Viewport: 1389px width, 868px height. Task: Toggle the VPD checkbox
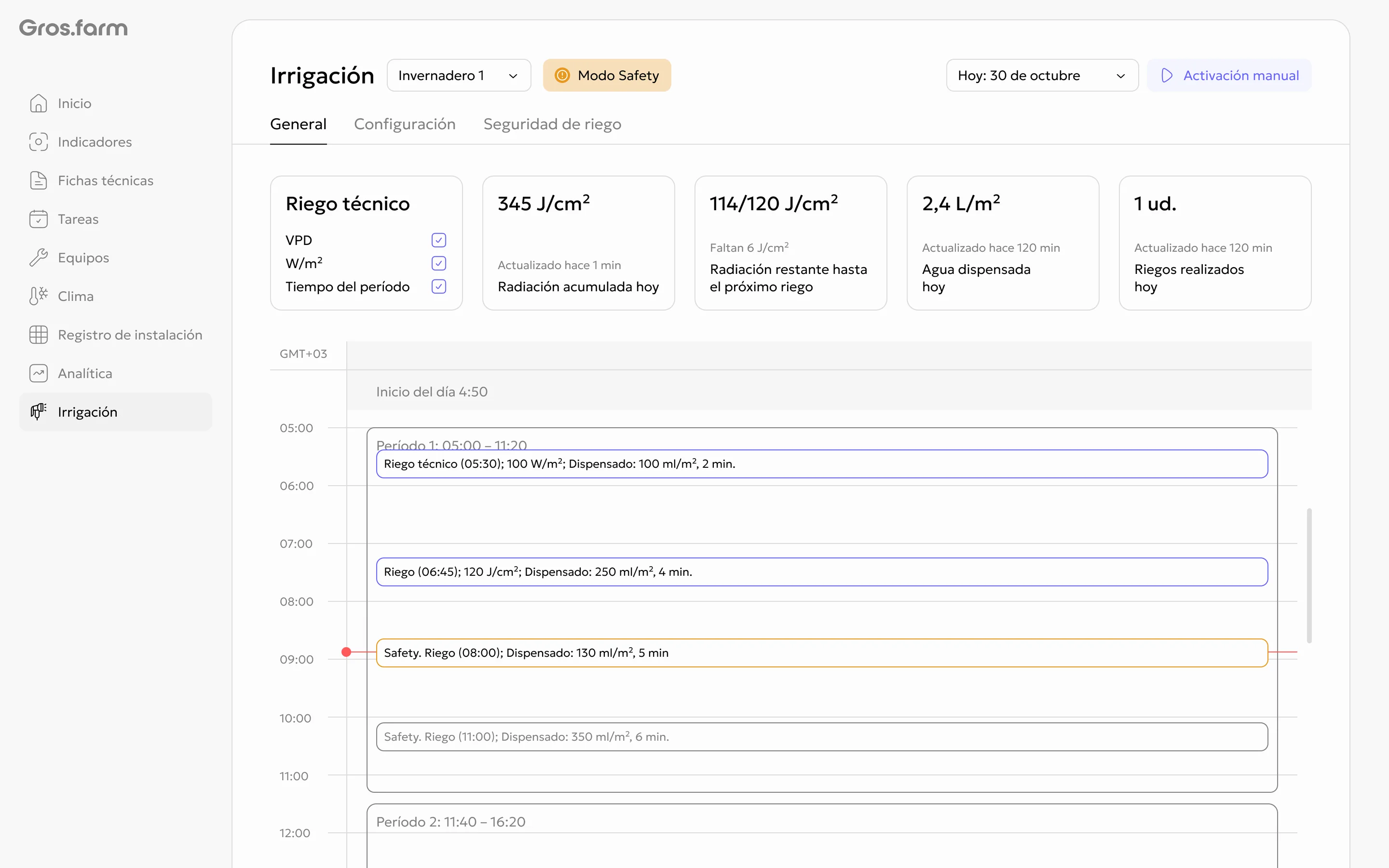point(438,240)
